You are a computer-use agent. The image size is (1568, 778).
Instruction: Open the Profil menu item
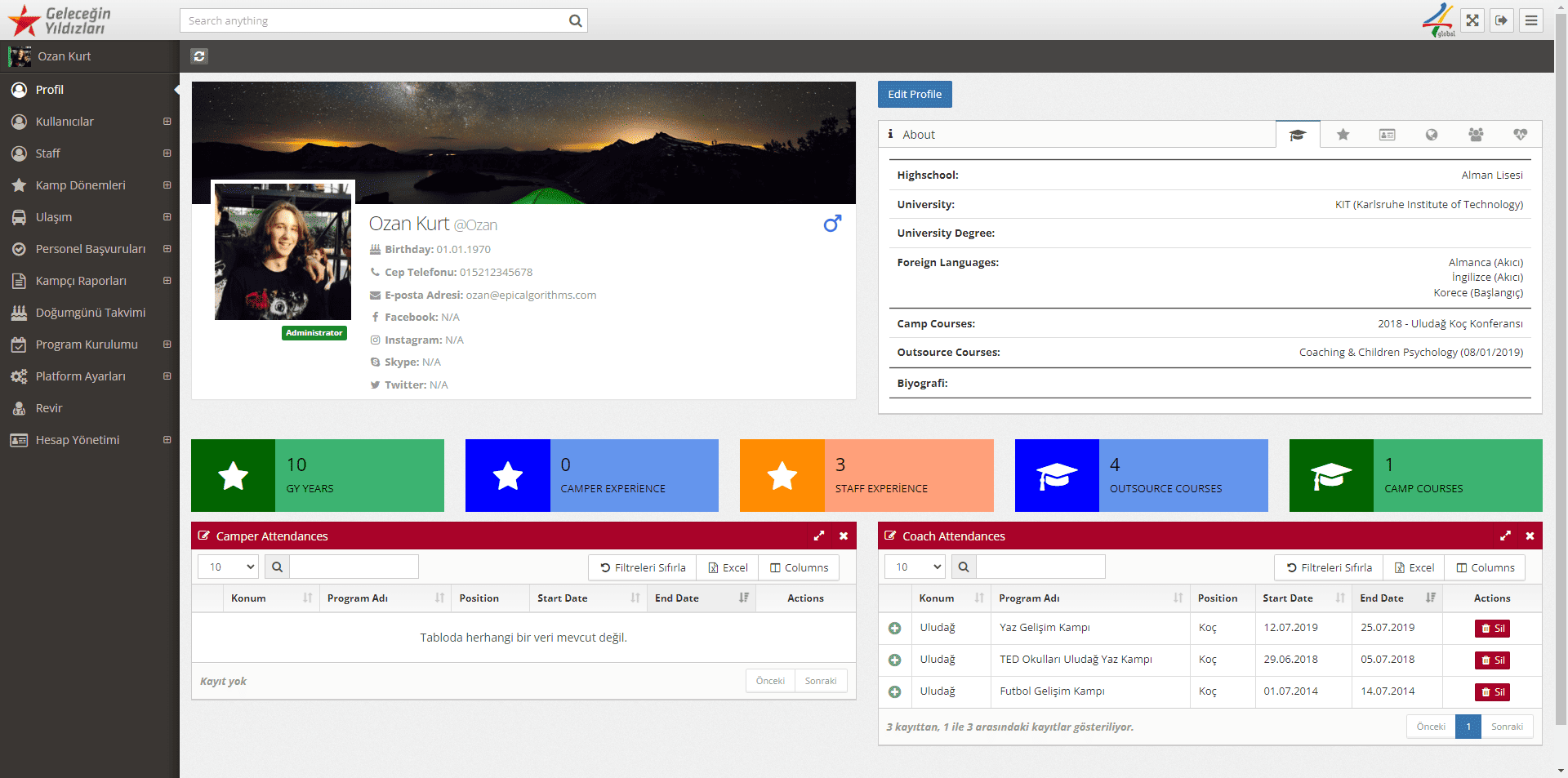coord(90,90)
